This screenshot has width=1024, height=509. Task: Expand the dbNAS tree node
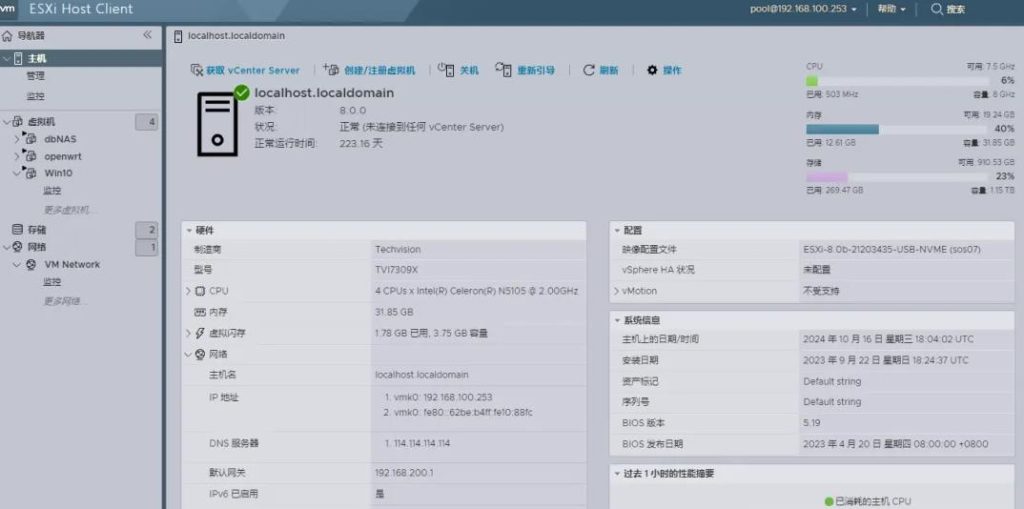(17, 139)
